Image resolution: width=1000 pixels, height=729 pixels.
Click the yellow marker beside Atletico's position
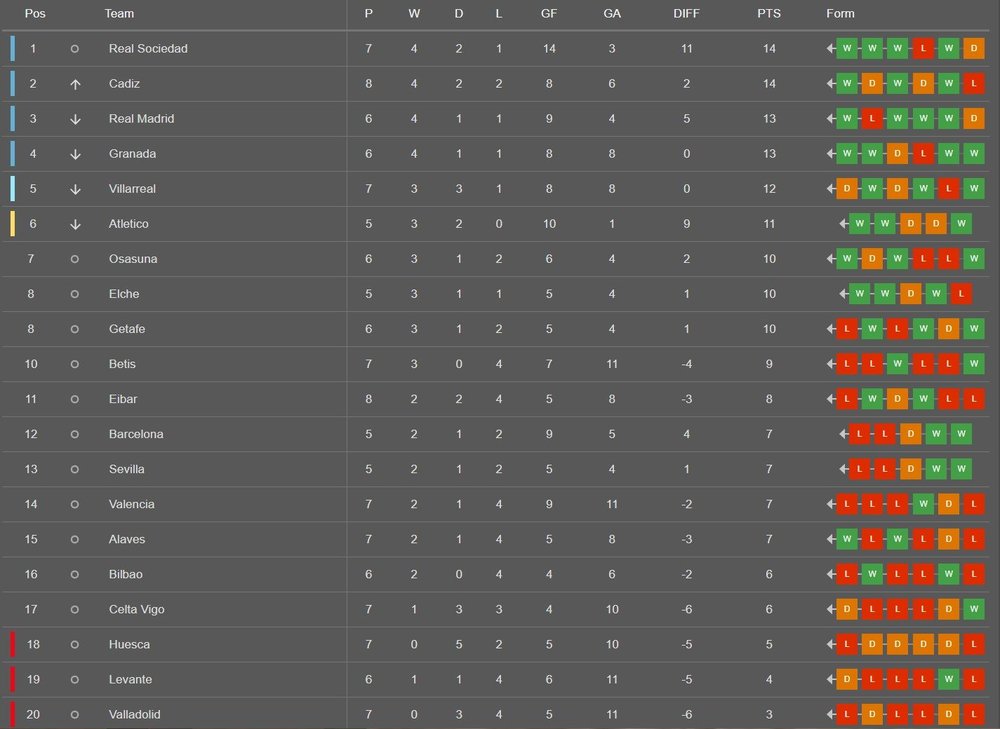(x=12, y=224)
